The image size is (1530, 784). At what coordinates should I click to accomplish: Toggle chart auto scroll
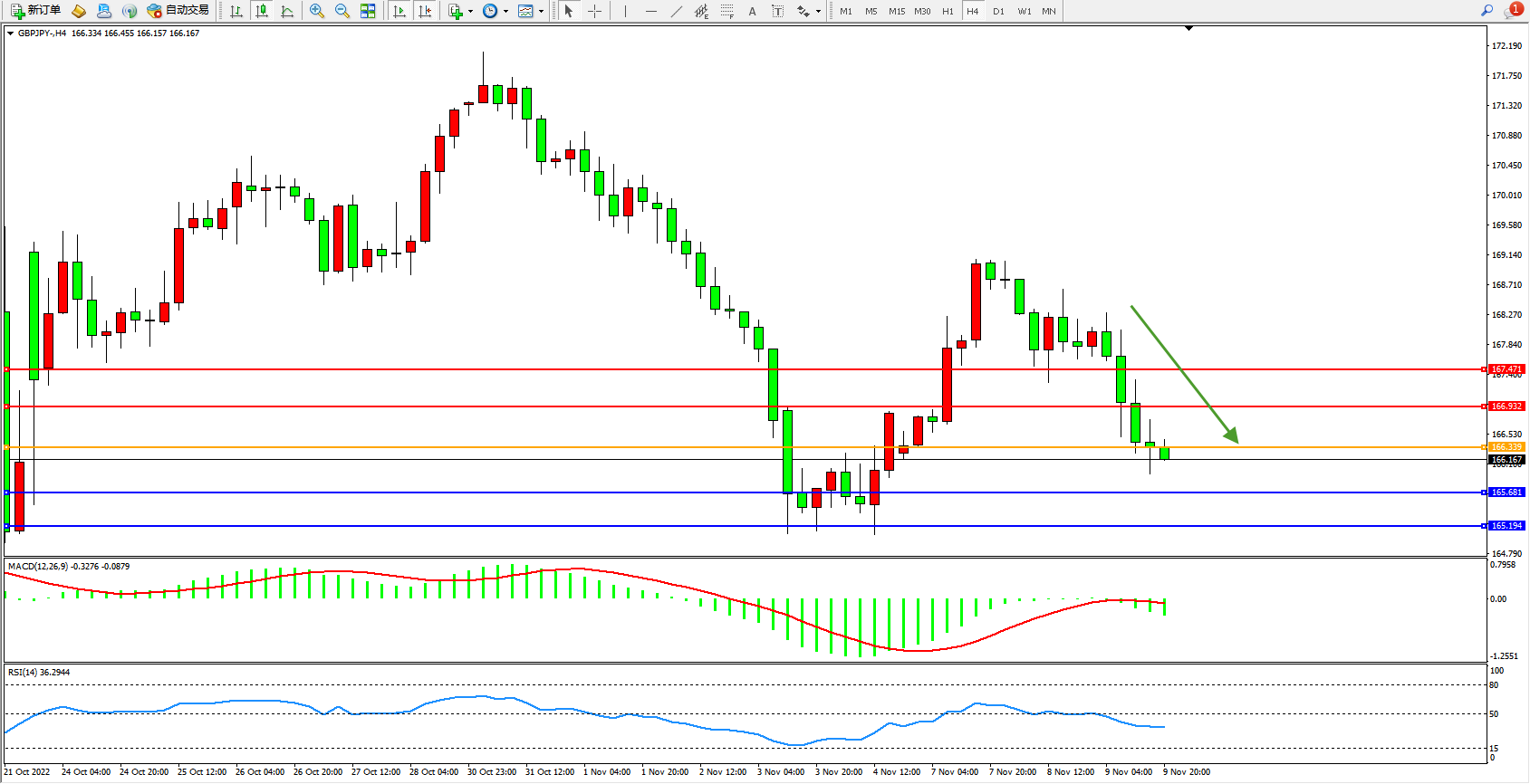pyautogui.click(x=399, y=11)
